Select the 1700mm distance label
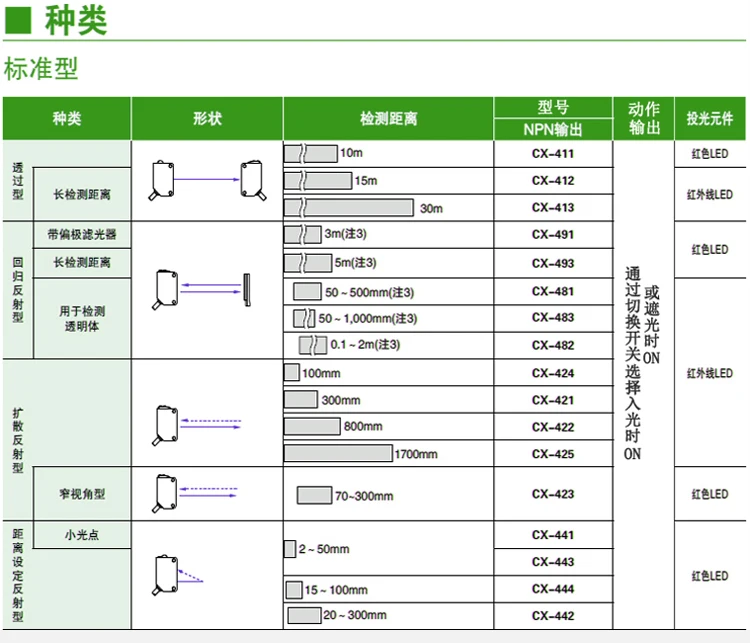Screen dimensions: 750x643 point(416,455)
